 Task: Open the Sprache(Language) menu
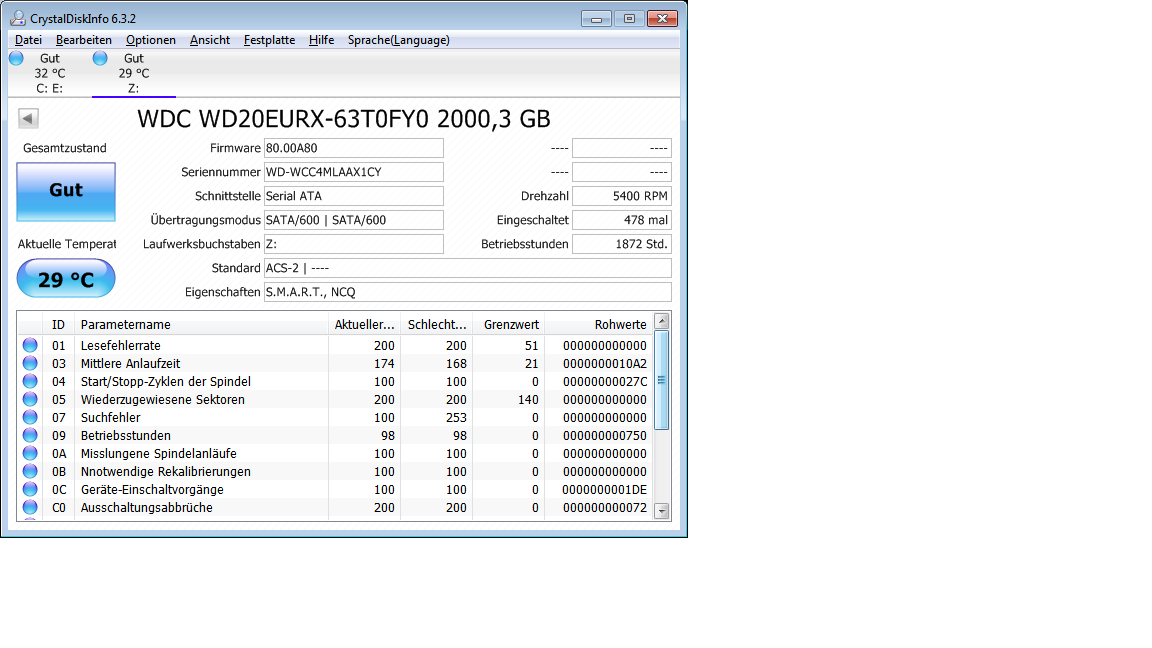(x=398, y=40)
